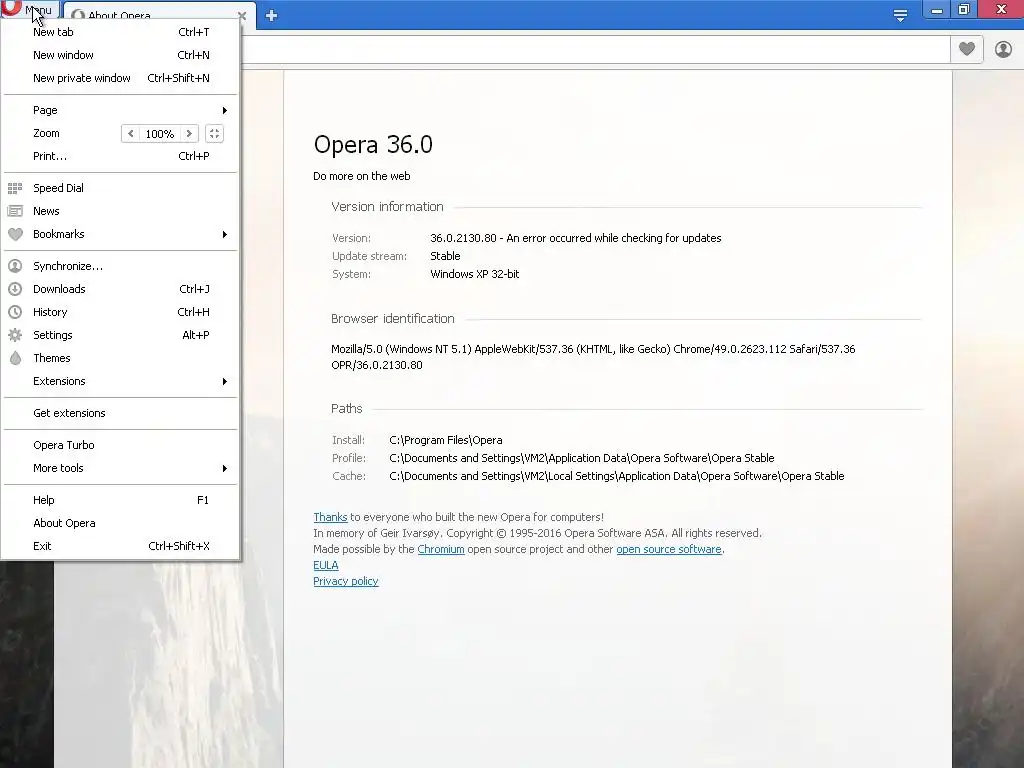Viewport: 1024px width, 768px height.
Task: Expand the More tools submenu arrow
Action: click(x=225, y=468)
